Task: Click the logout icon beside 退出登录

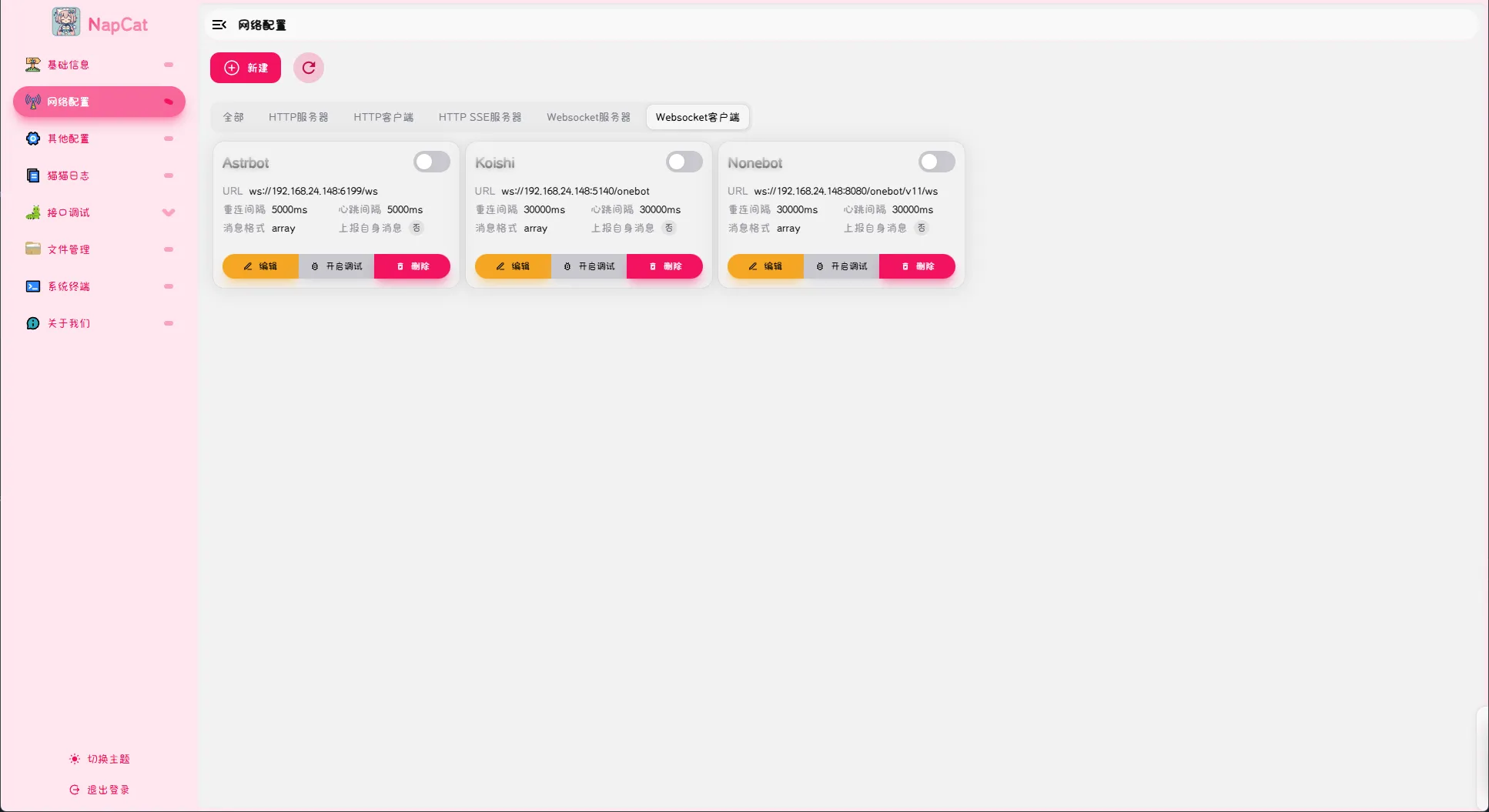Action: (x=75, y=790)
